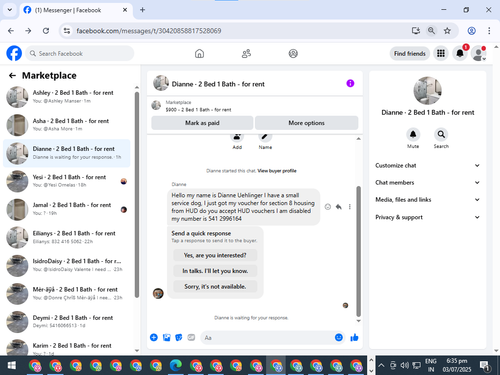Open Windows Start menu

coord(12,365)
